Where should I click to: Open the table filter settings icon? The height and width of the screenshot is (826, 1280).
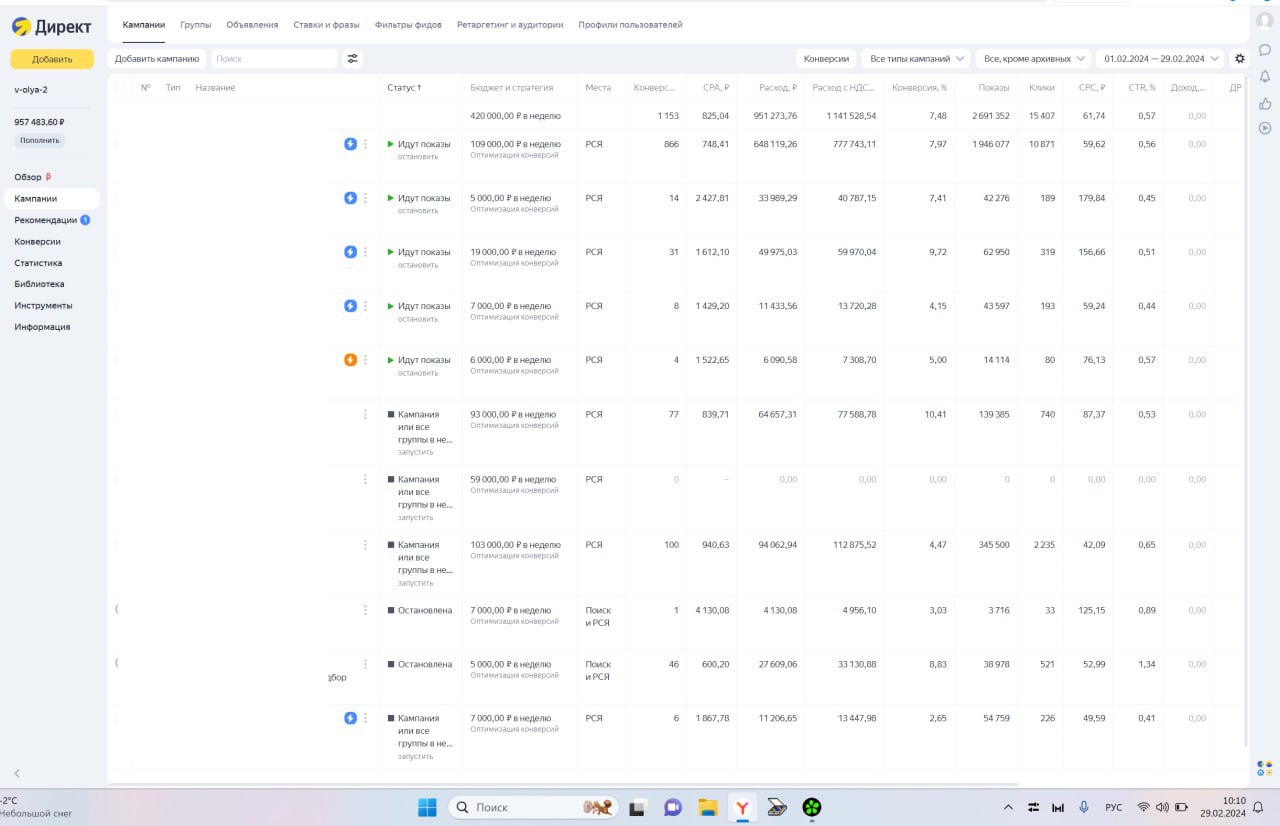(353, 59)
